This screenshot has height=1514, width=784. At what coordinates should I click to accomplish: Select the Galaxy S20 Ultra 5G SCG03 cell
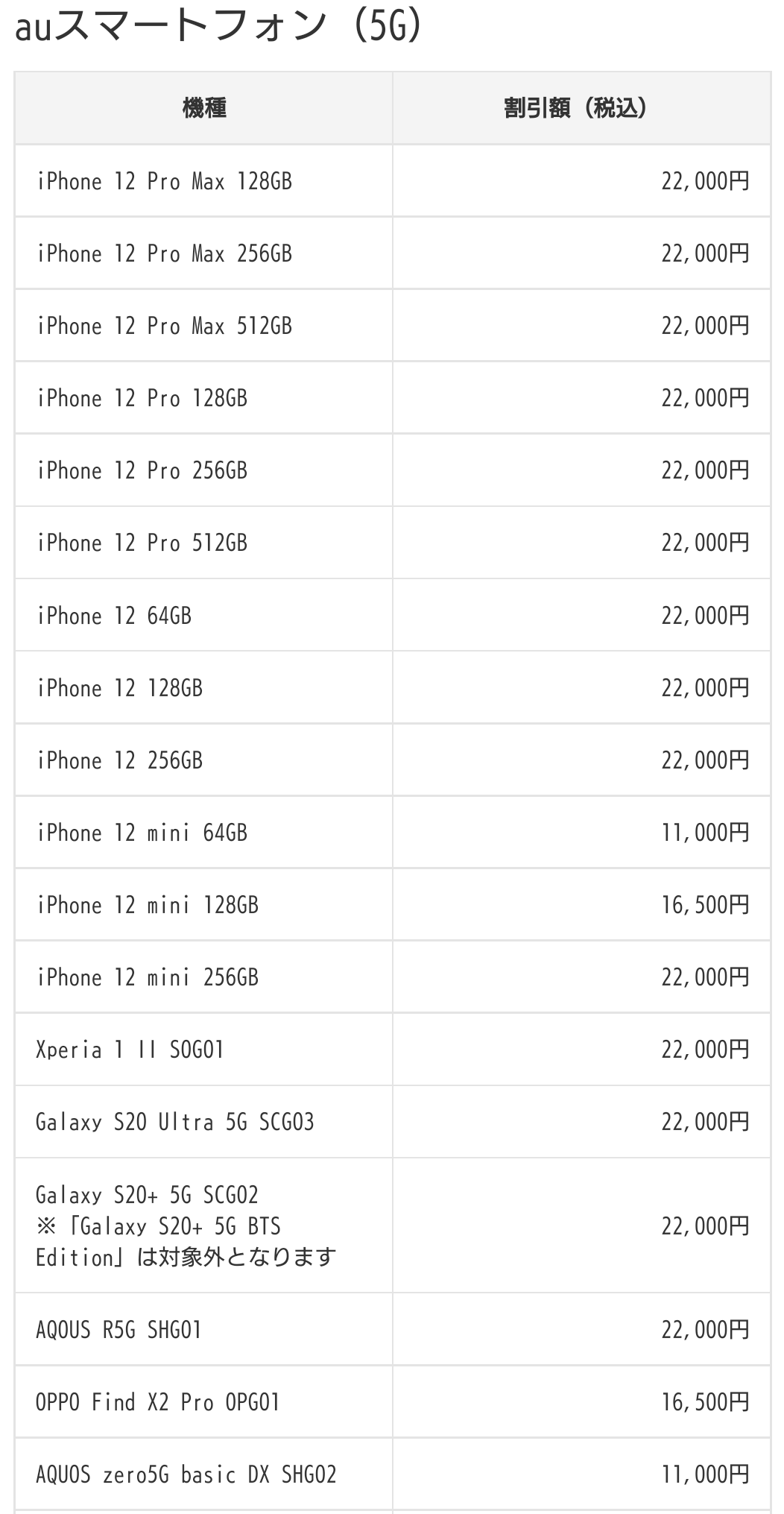tap(175, 1123)
